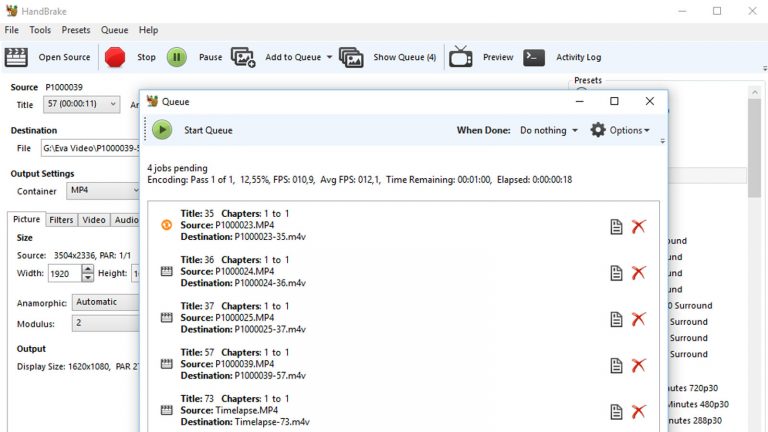This screenshot has height=432, width=768.
Task: Open the Container MP4 dropdown
Action: click(x=103, y=191)
